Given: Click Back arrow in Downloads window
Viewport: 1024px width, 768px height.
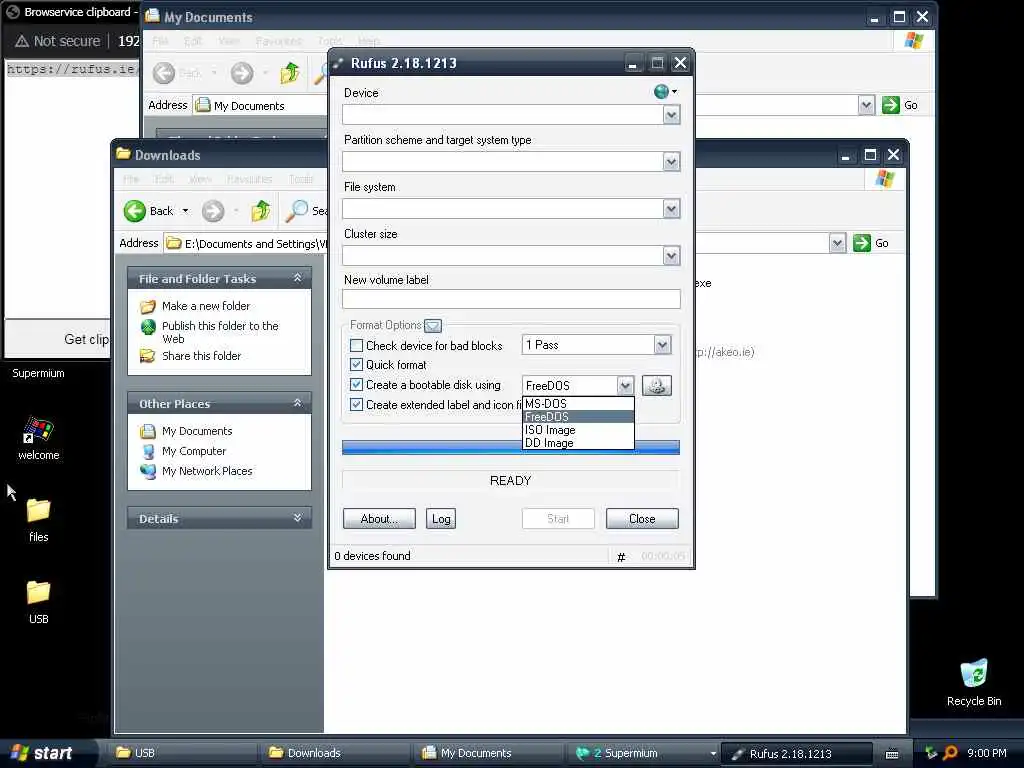Looking at the screenshot, I should click(x=135, y=210).
